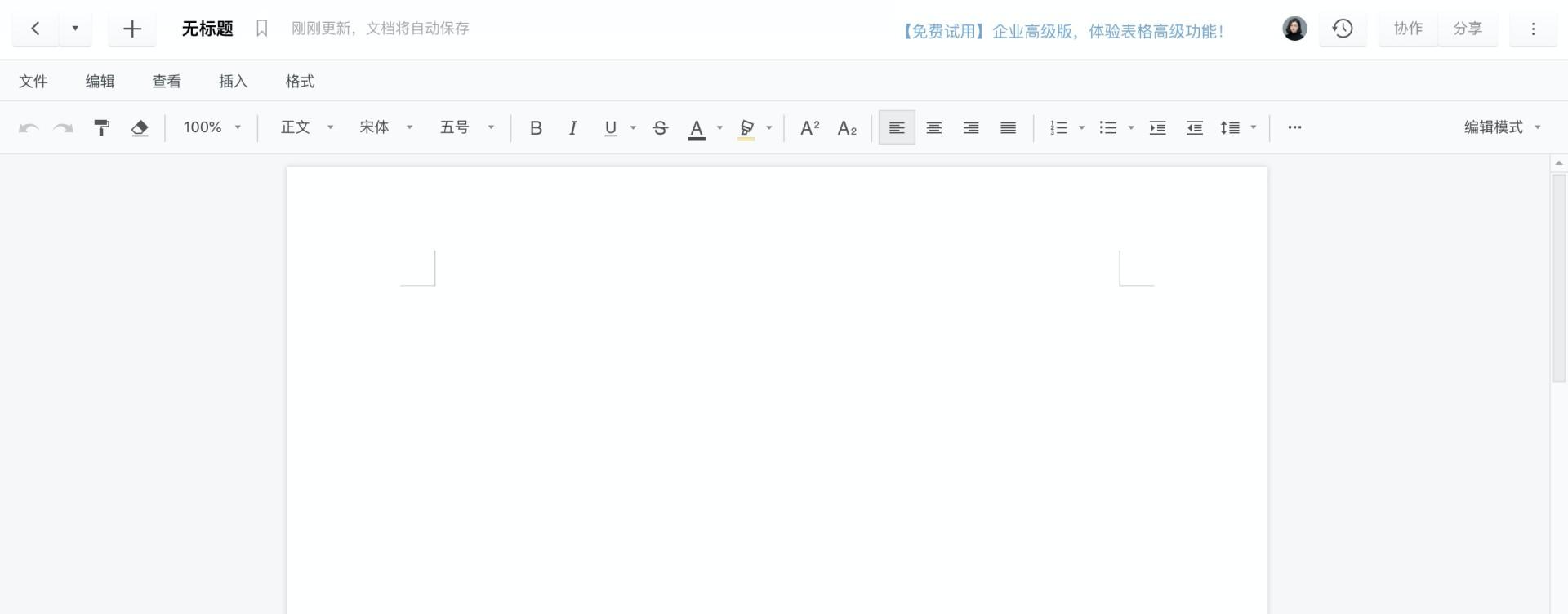Screen dimensions: 1568x614
Task: Open the 编辑 menu
Action: (x=100, y=82)
